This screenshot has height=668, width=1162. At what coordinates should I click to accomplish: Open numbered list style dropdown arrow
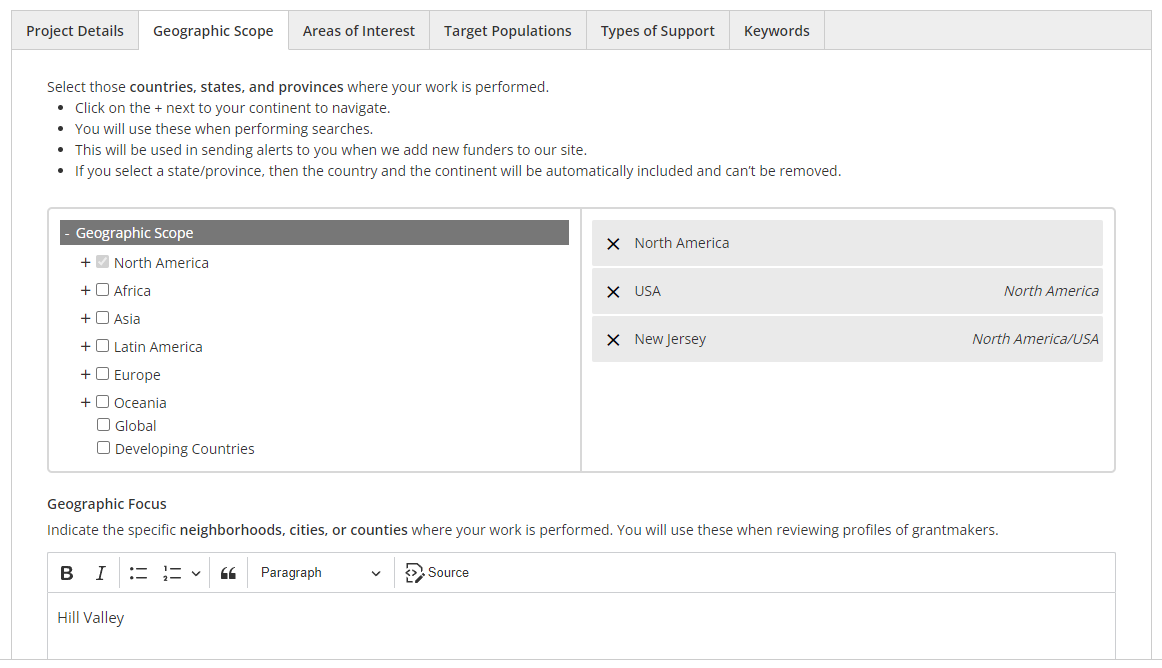click(x=196, y=573)
